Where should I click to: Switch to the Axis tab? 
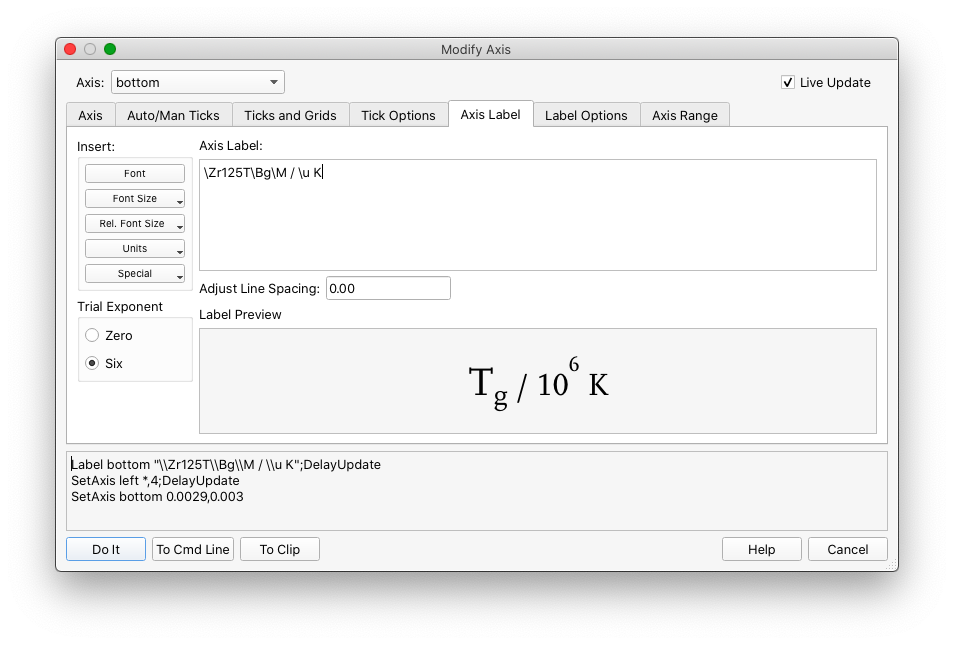90,114
